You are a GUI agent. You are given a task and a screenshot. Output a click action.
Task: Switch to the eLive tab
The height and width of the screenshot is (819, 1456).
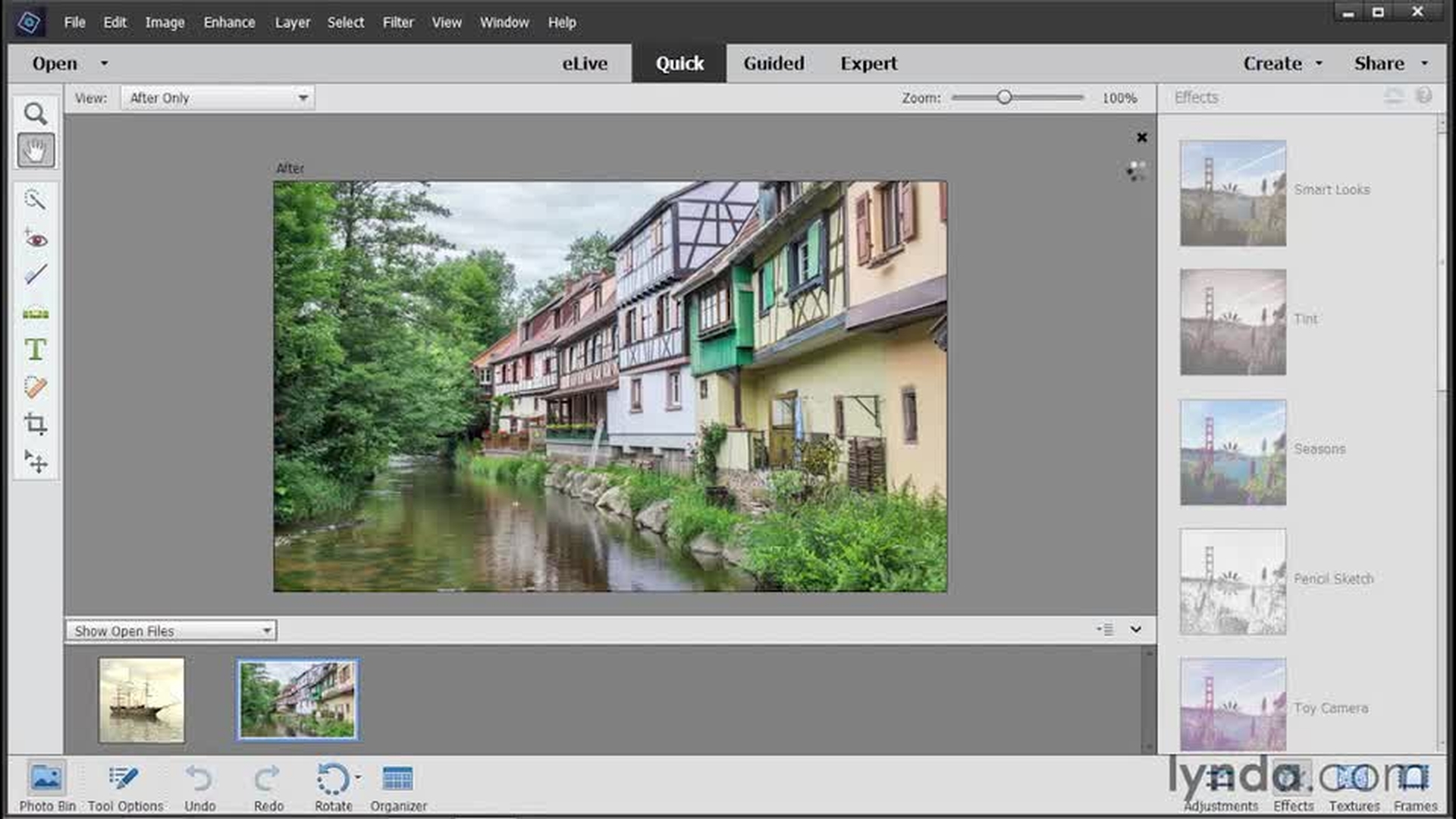tap(585, 64)
